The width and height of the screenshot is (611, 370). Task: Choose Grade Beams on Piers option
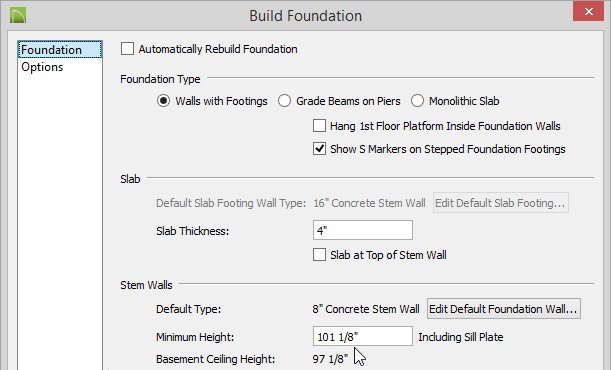284,101
